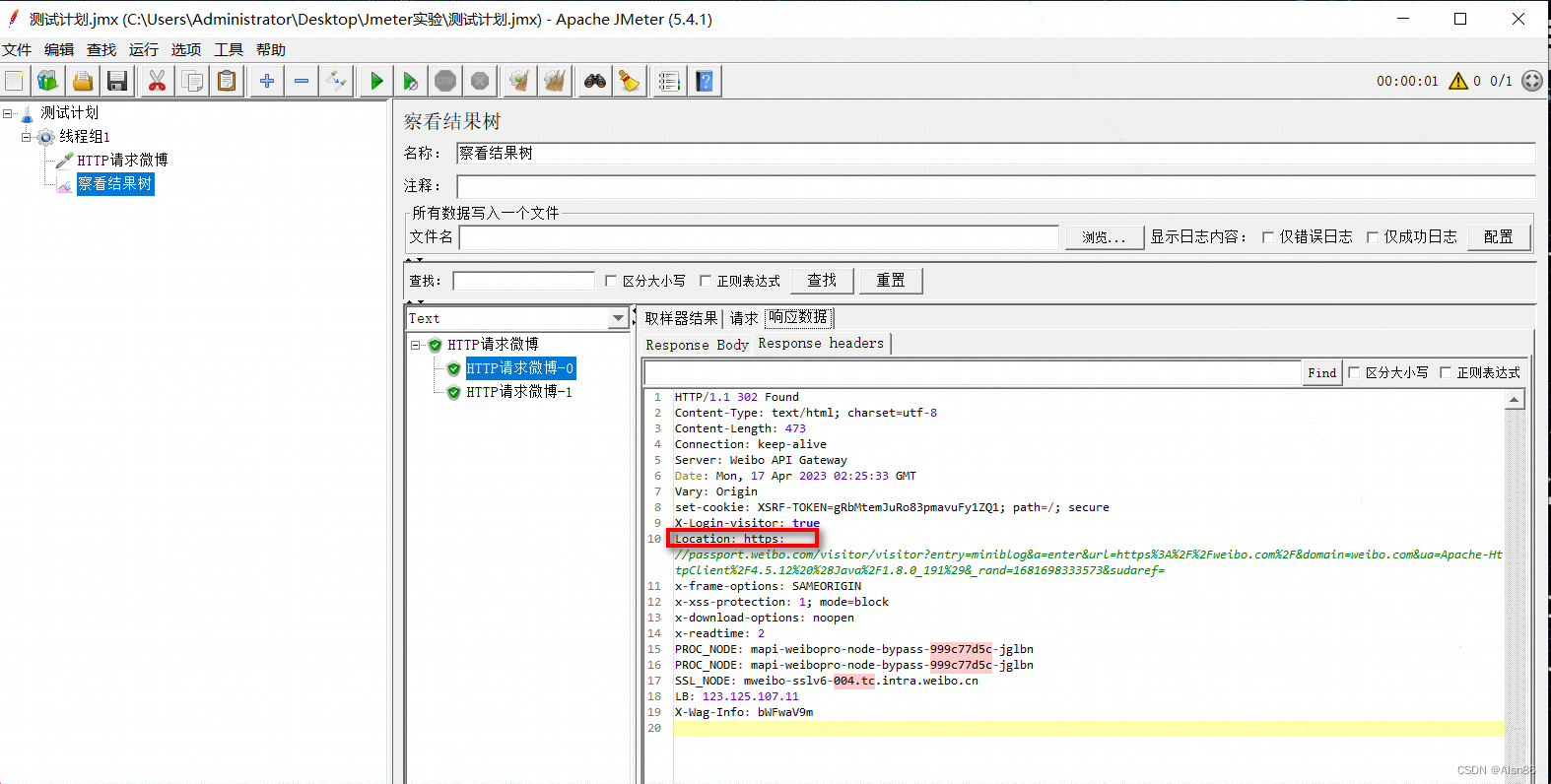Click the 查找 search text field

point(523,281)
